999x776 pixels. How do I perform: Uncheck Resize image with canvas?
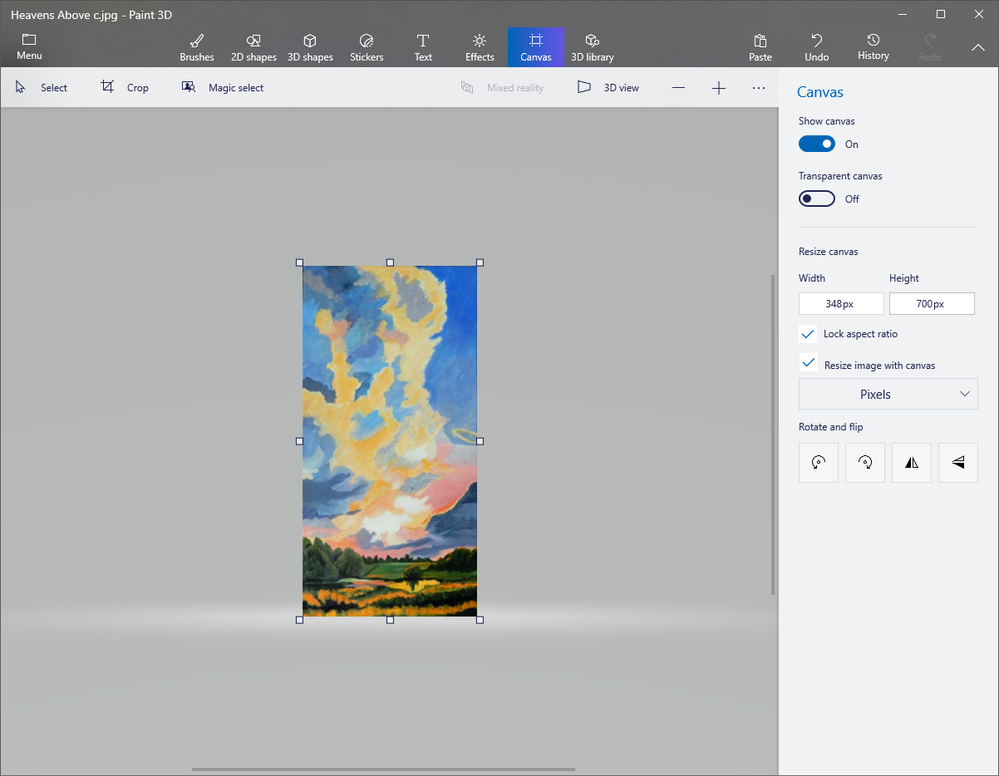click(x=808, y=364)
